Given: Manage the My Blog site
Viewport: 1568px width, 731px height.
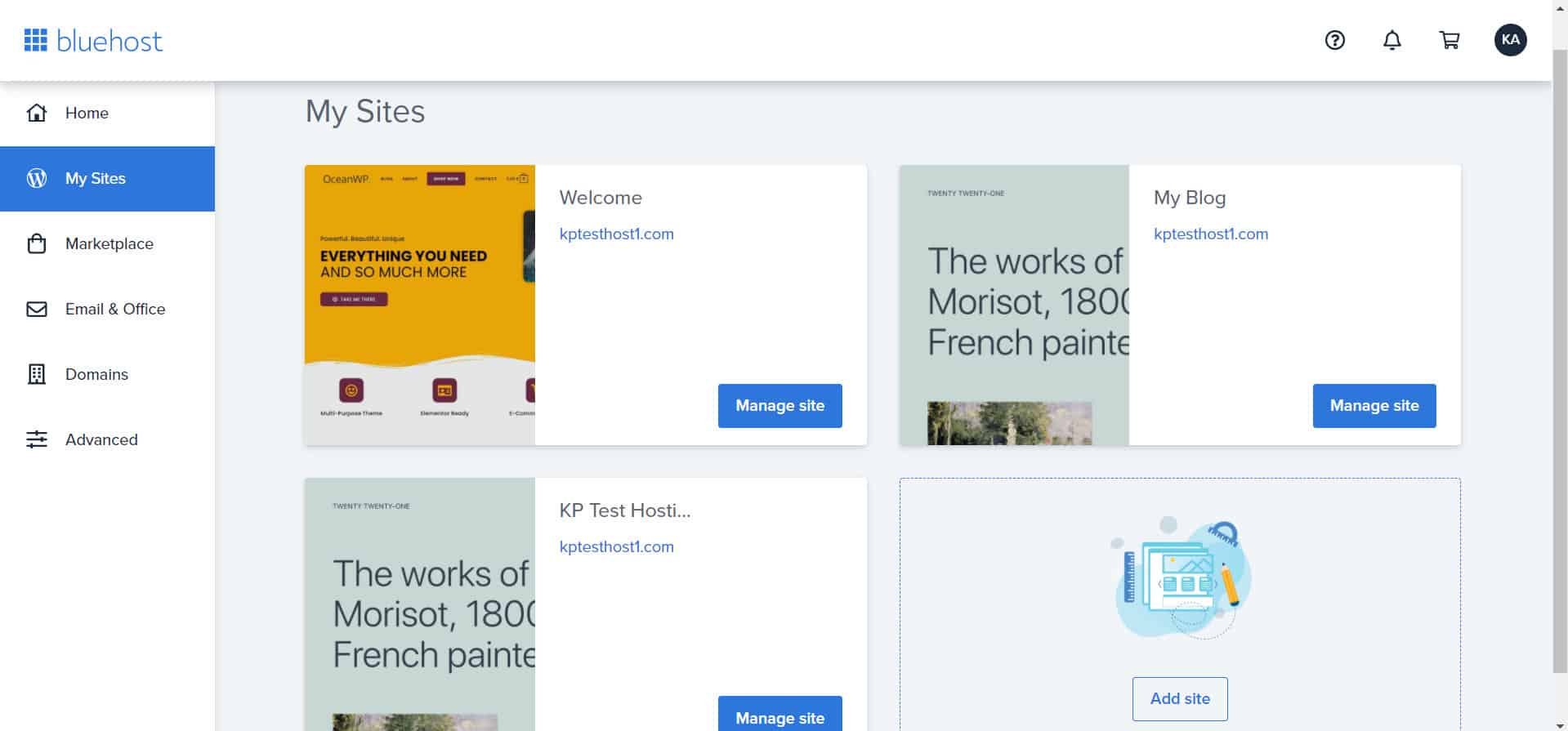Looking at the screenshot, I should click(1374, 406).
